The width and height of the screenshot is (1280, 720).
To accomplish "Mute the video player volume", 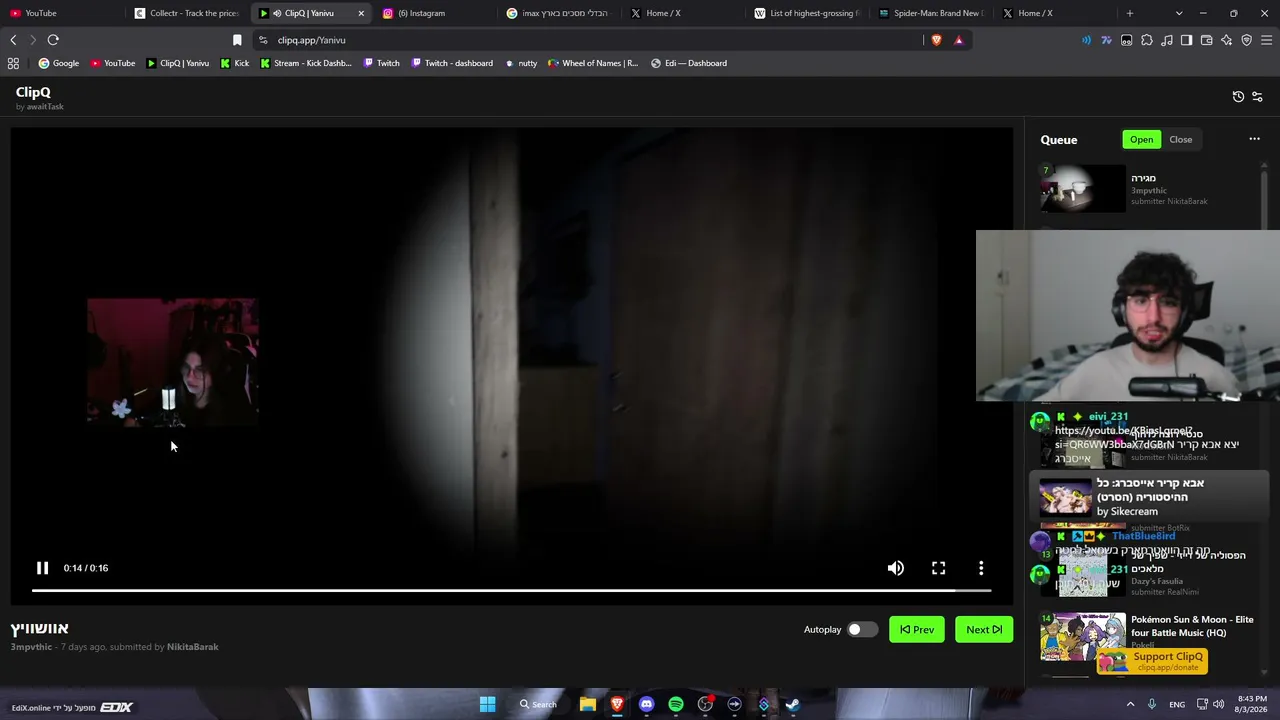I will pos(896,568).
